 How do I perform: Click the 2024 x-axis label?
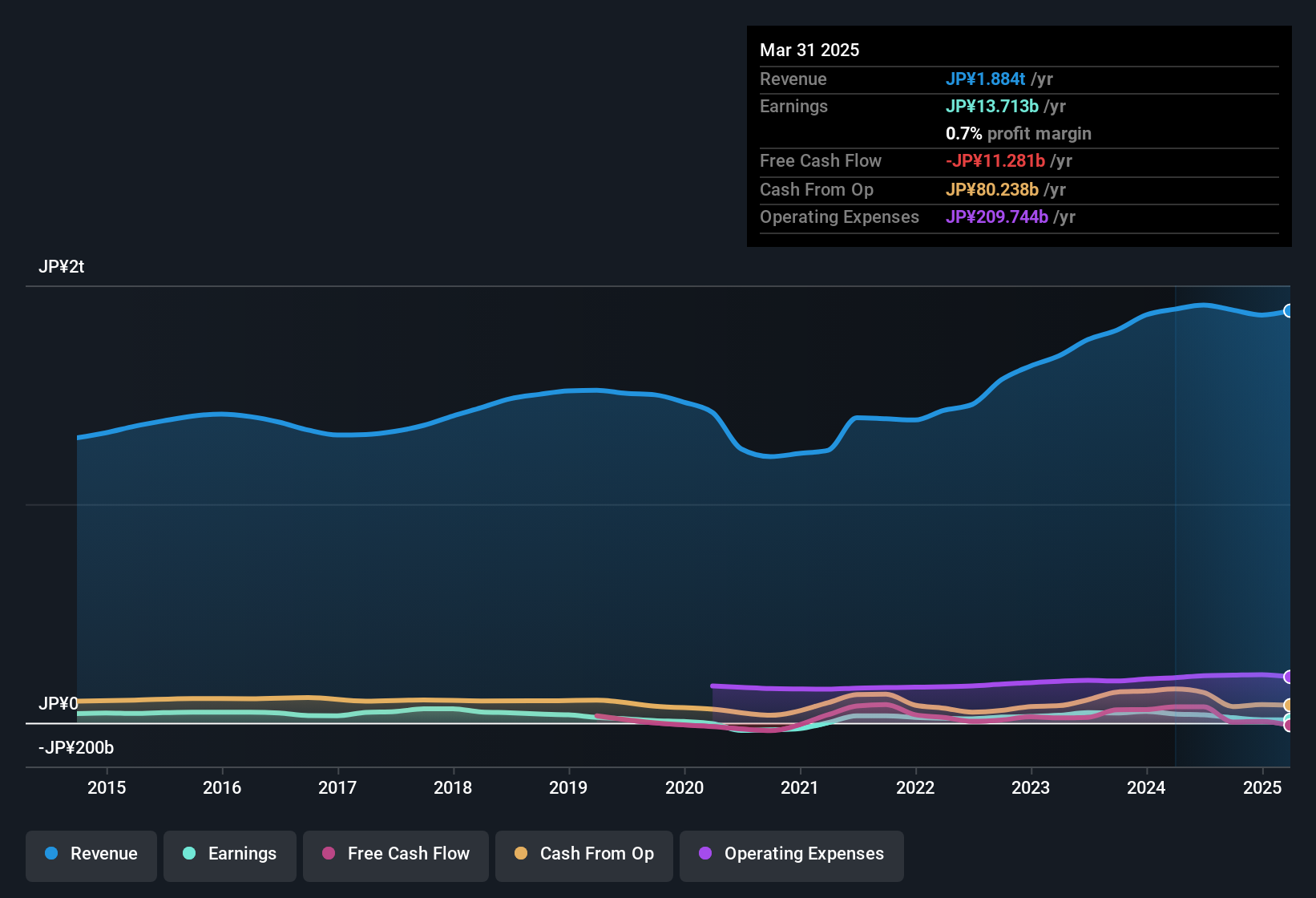(x=1146, y=787)
